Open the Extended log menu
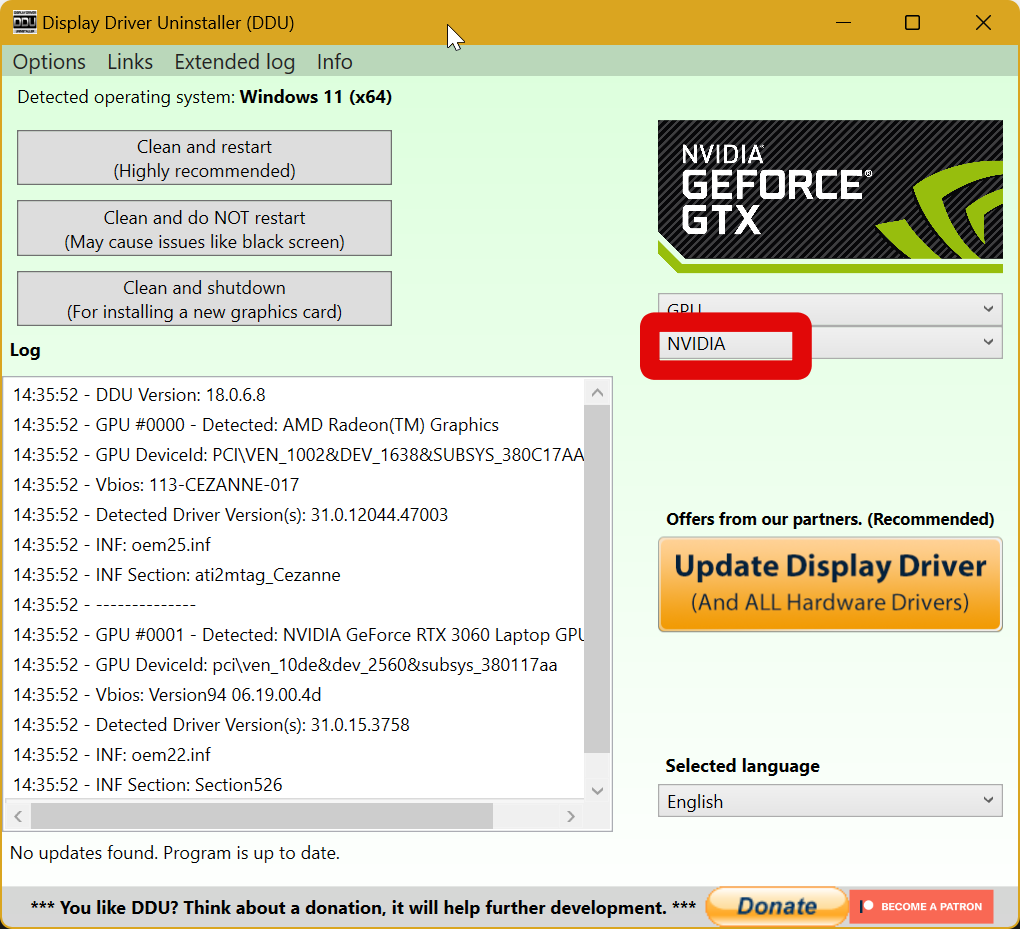The image size is (1020, 929). [234, 62]
